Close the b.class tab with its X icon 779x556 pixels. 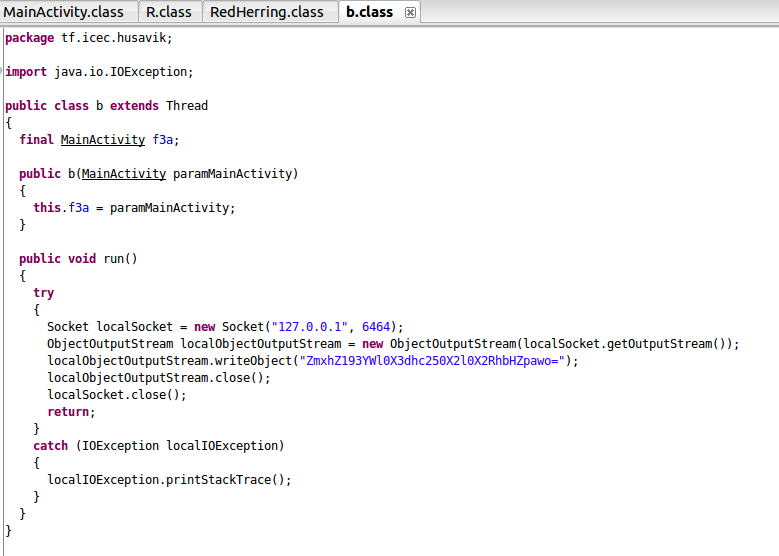coord(410,13)
